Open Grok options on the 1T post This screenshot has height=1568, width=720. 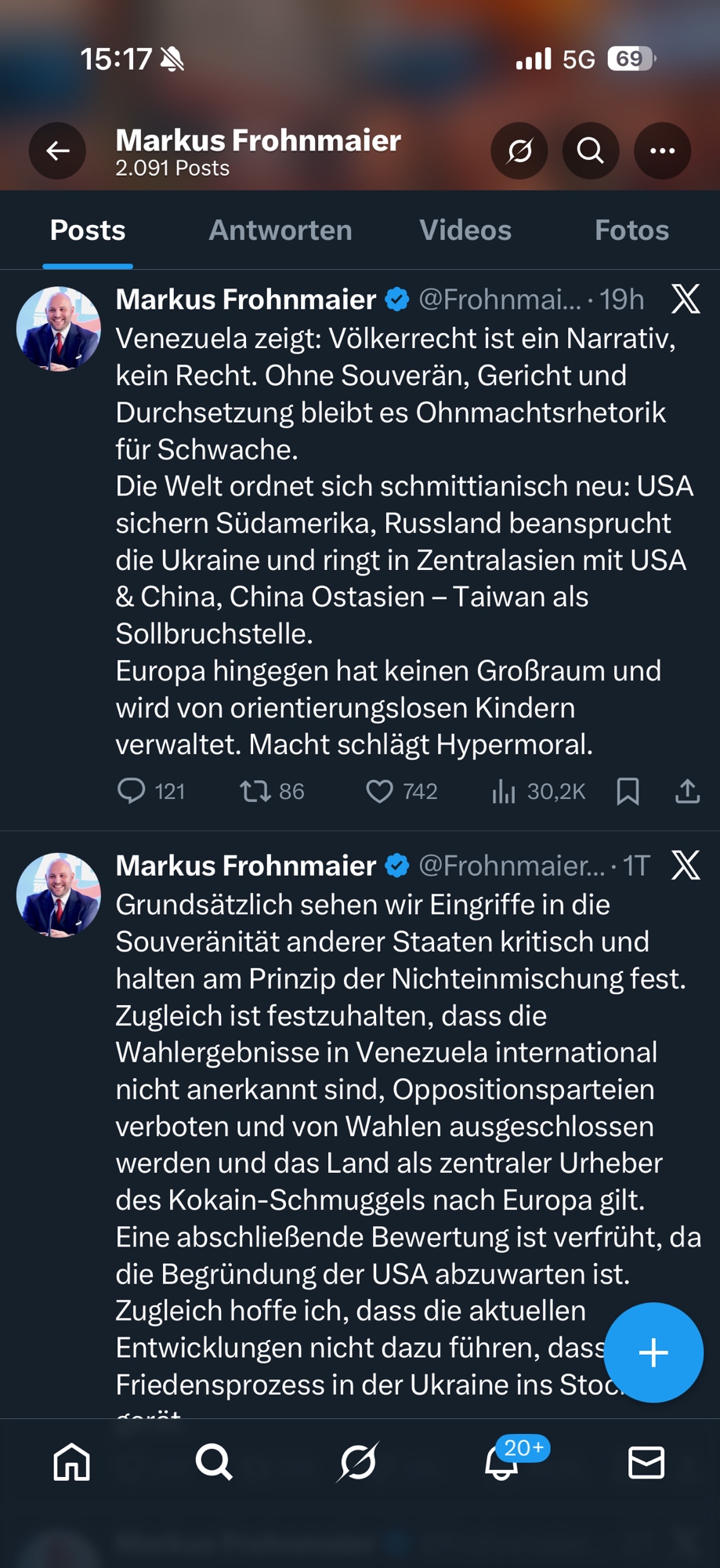[x=686, y=866]
